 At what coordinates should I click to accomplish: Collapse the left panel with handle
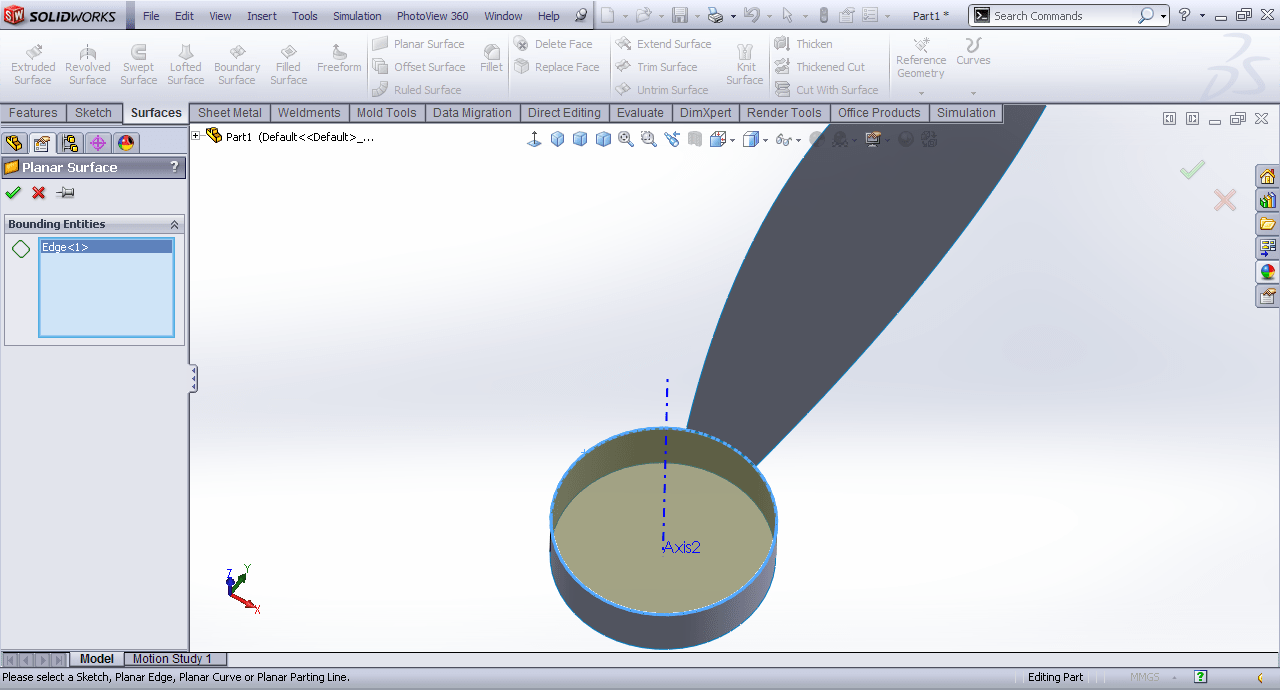[x=193, y=379]
